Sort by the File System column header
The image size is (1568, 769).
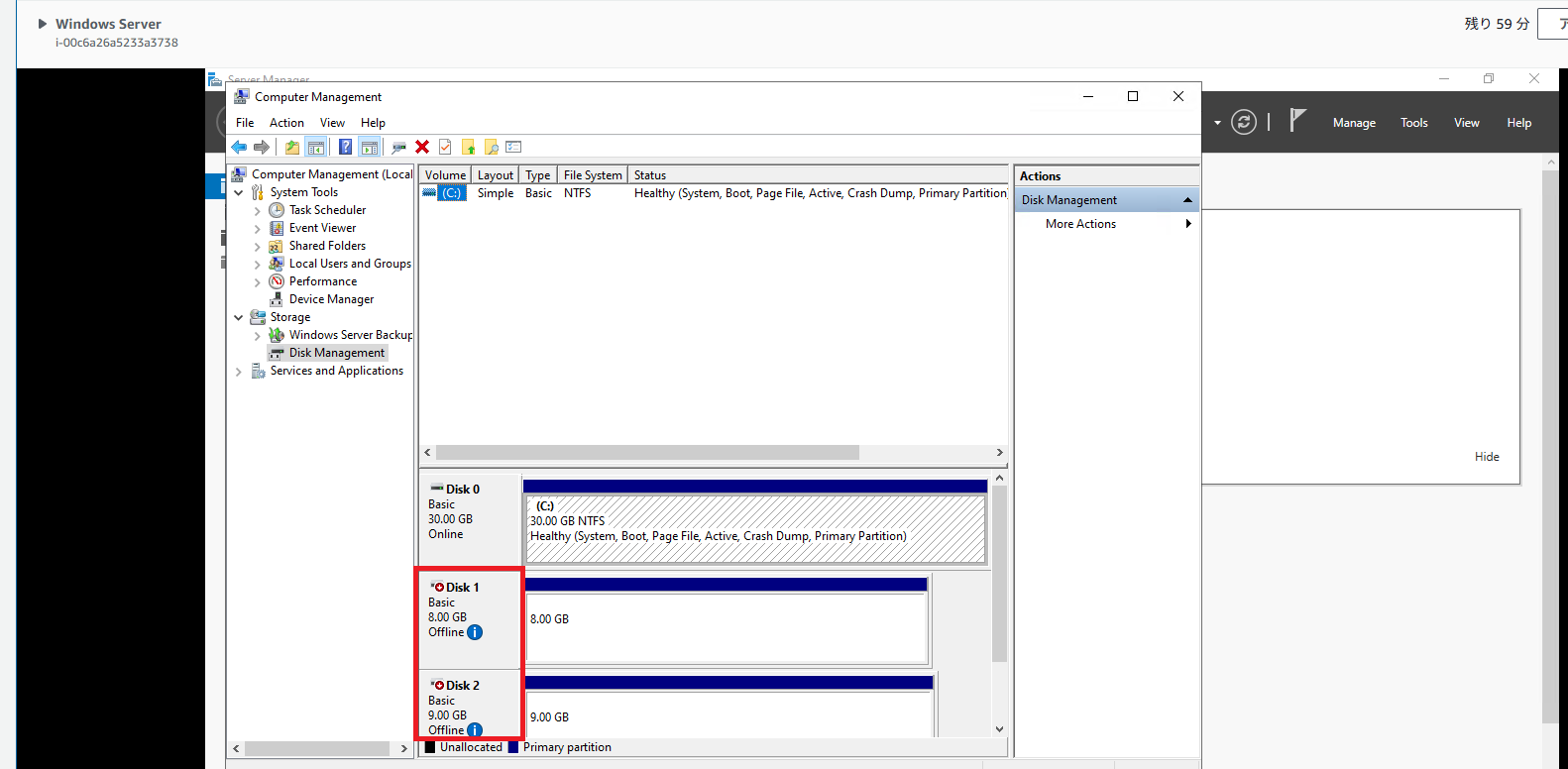pyautogui.click(x=593, y=175)
